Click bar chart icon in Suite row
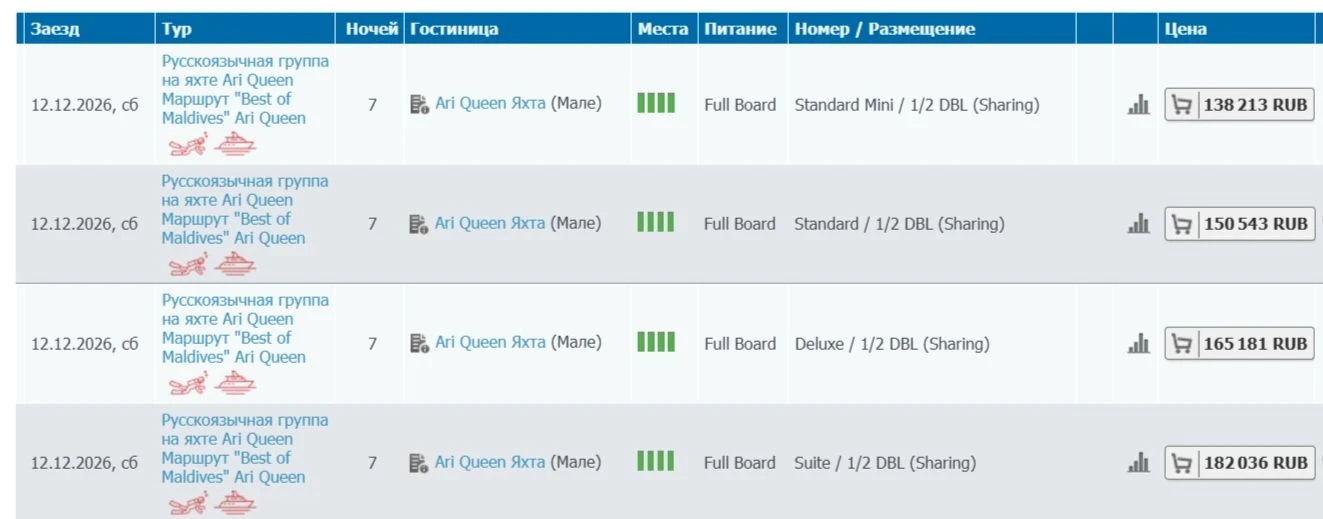This screenshot has width=1323, height=519. (x=1138, y=463)
